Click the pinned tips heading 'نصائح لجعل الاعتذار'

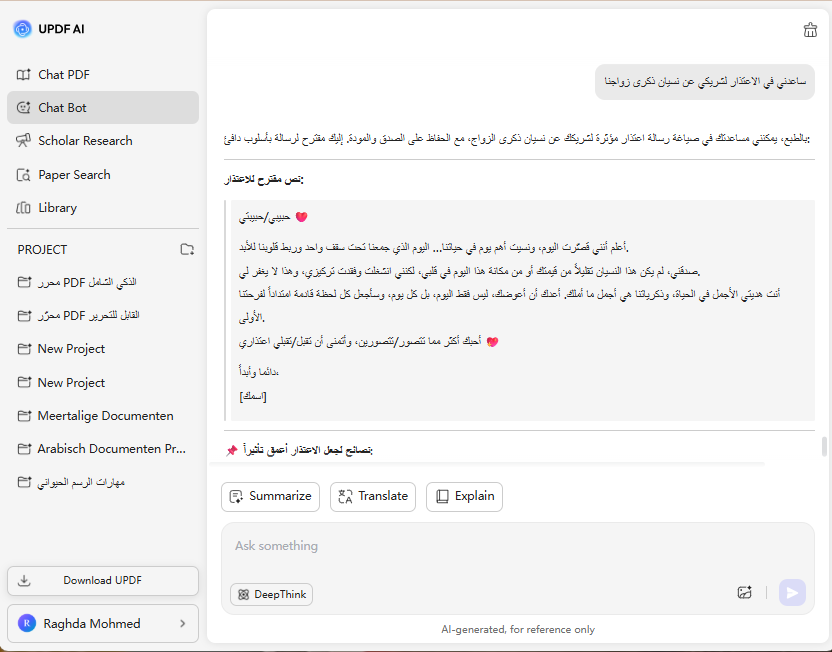[307, 450]
